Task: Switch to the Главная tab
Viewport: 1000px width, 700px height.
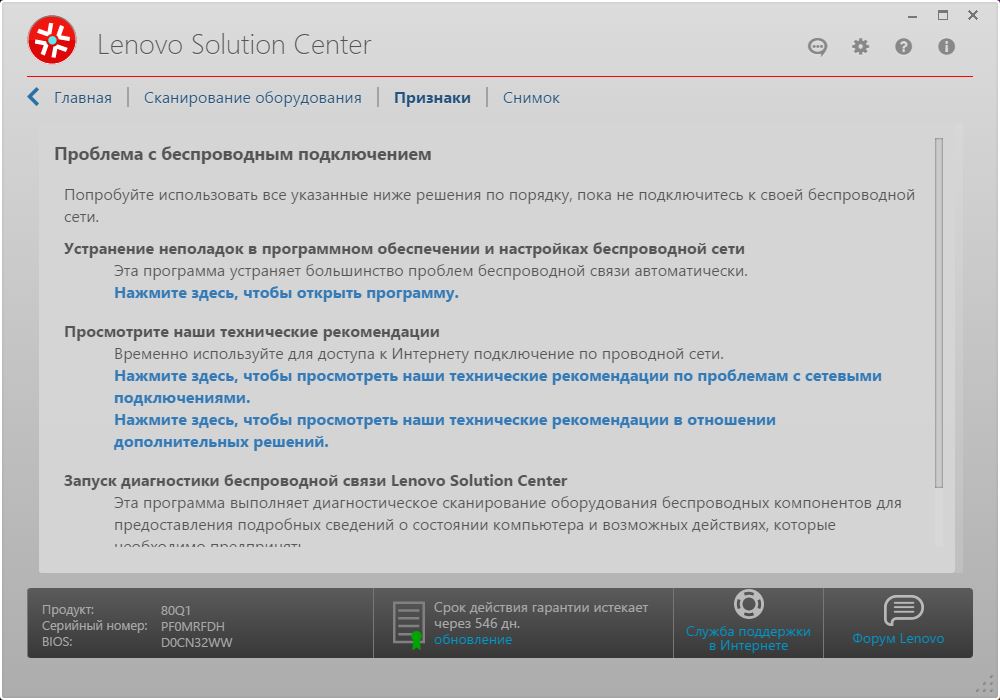Action: 83,98
